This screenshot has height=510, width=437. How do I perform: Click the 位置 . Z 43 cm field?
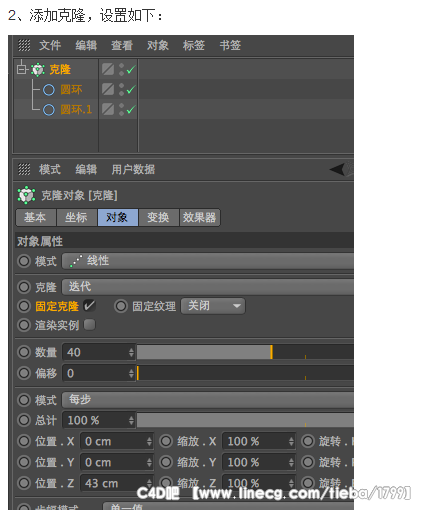tap(114, 483)
